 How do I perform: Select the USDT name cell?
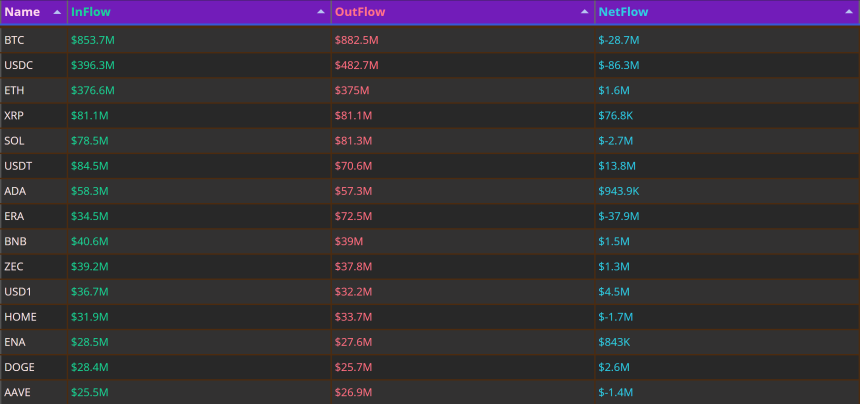point(34,166)
